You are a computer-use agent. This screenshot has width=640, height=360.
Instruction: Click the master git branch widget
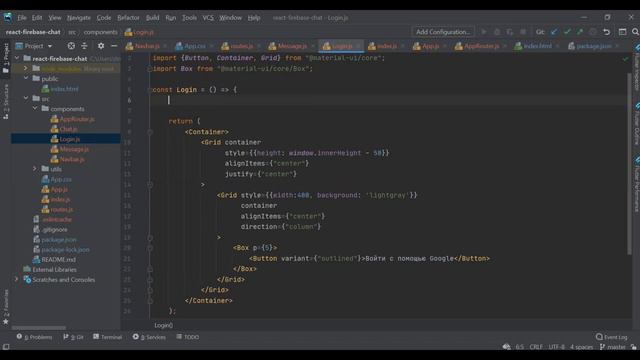[613, 347]
